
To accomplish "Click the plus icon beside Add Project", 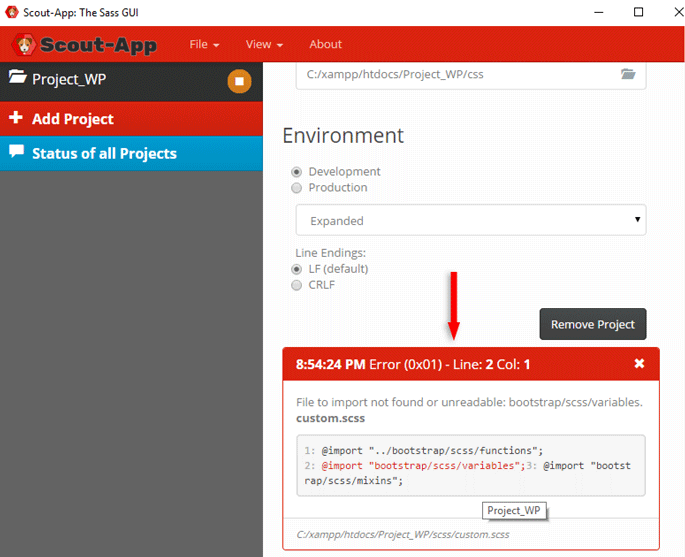I will pos(16,117).
